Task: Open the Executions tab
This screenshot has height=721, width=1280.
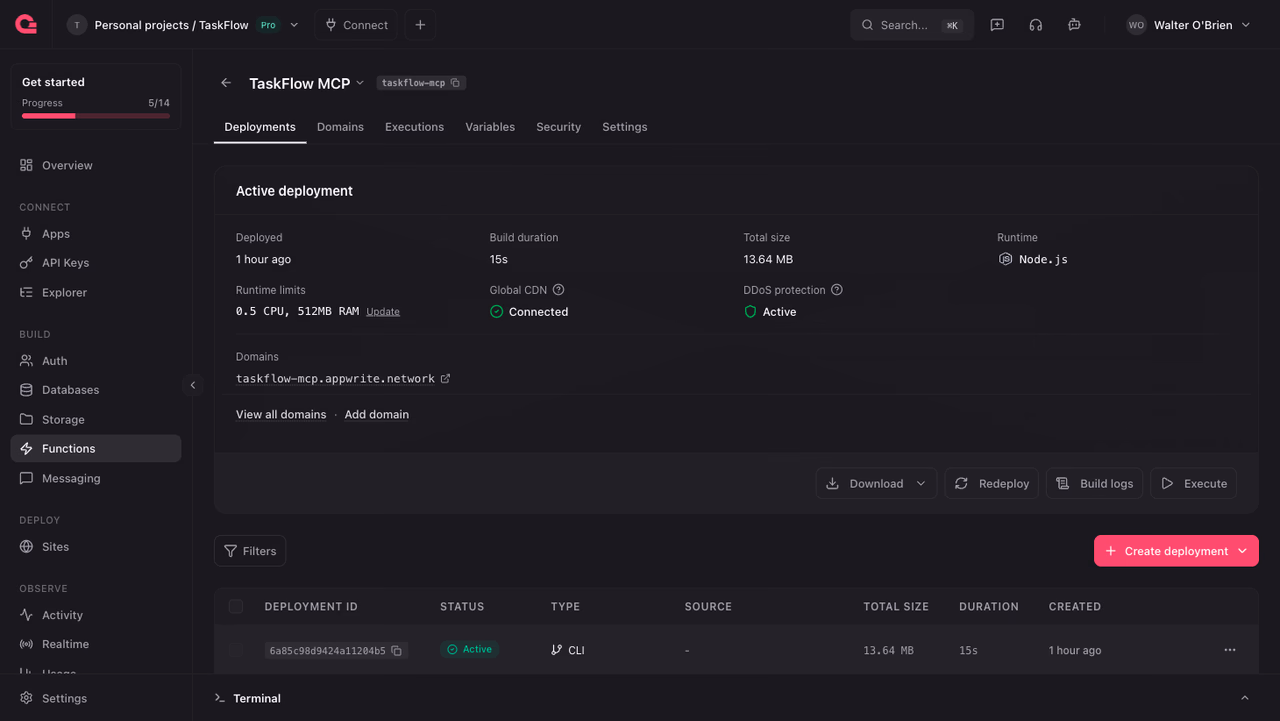Action: tap(414, 127)
